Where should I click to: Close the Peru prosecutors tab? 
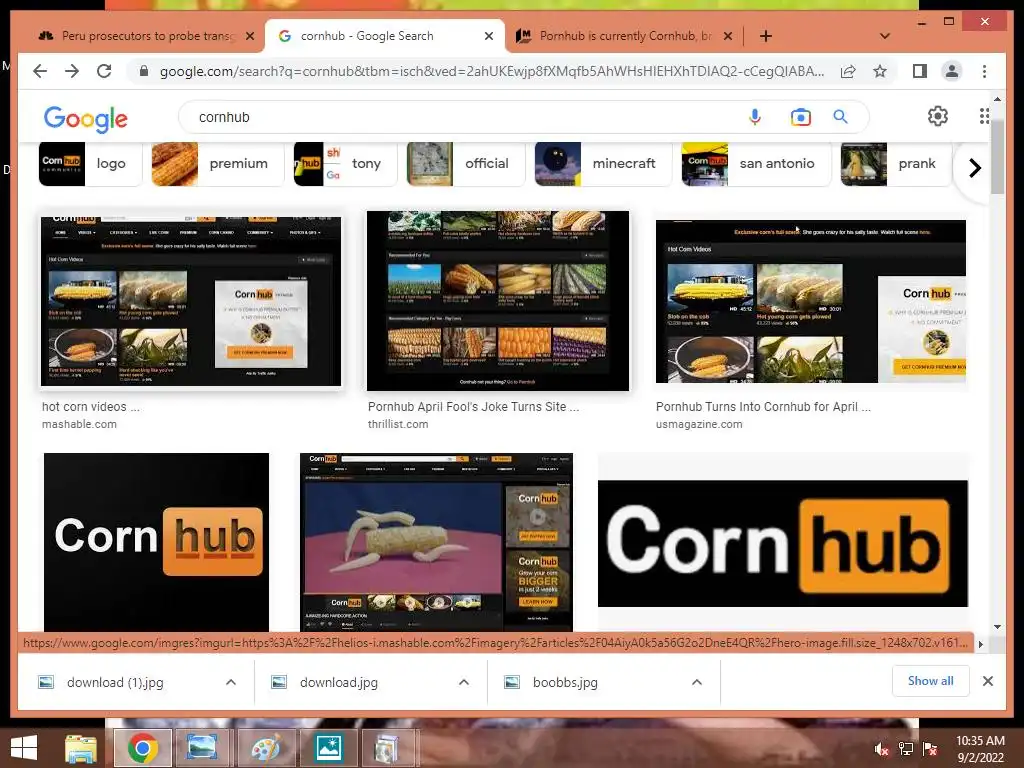point(249,37)
